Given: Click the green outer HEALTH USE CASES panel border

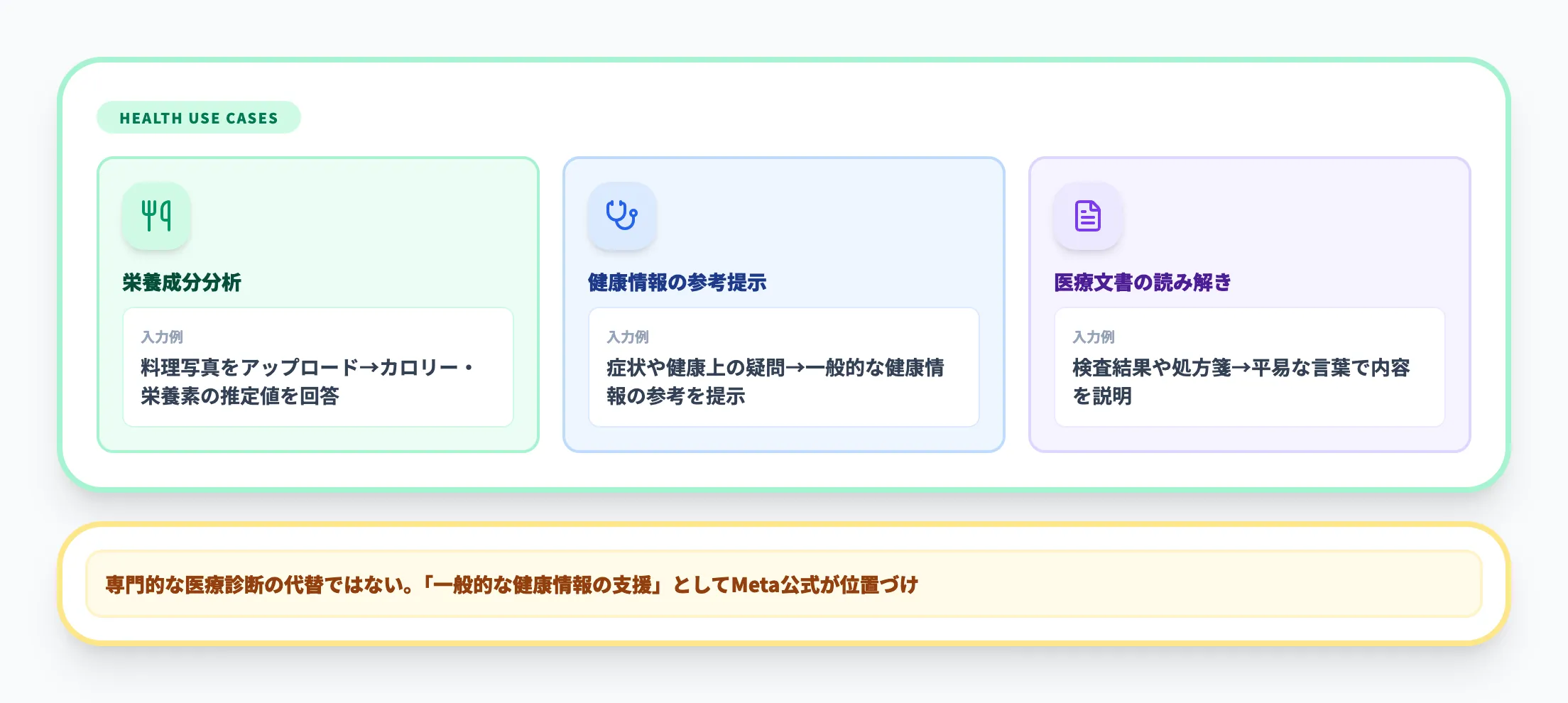Looking at the screenshot, I should [781, 64].
